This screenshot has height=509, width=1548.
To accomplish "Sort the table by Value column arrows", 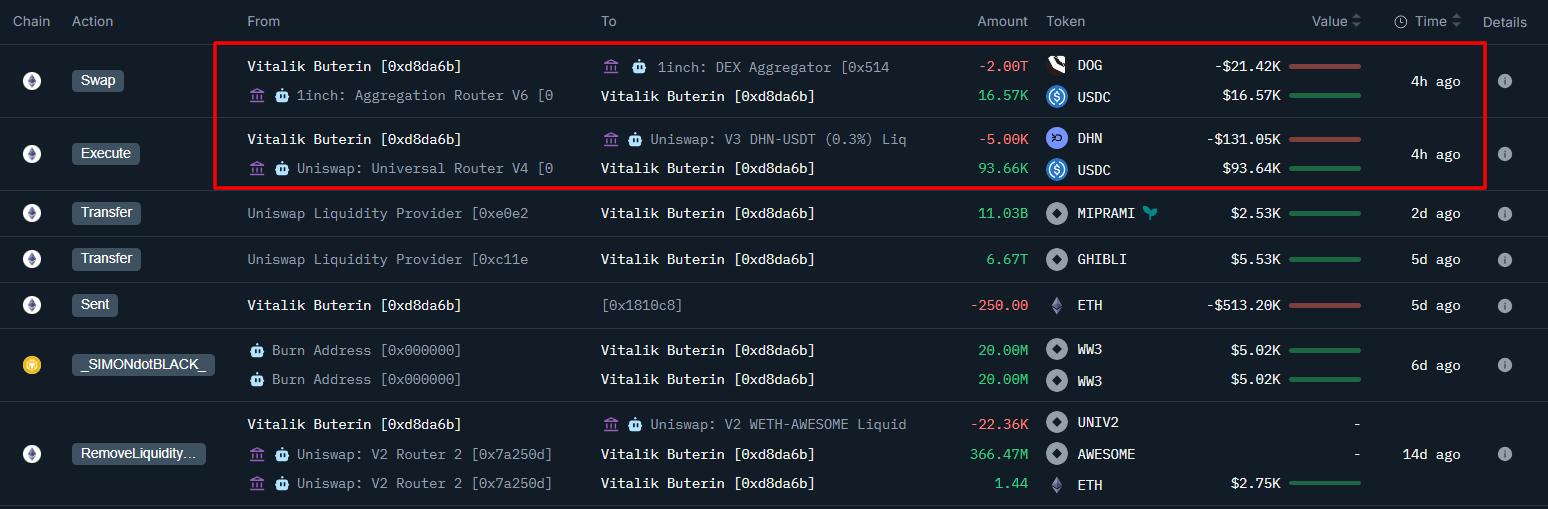I will pos(1356,21).
